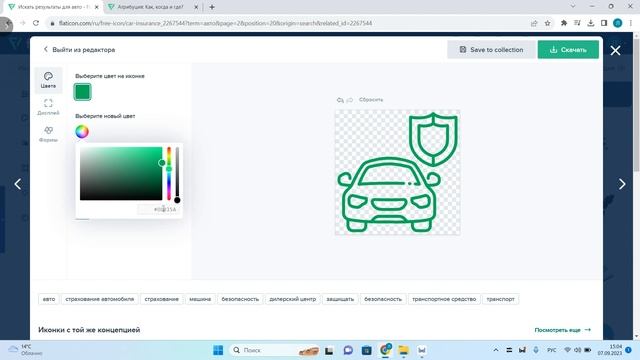Open tab search dropdown chevron
The width and height of the screenshot is (640, 360).
click(x=573, y=7)
